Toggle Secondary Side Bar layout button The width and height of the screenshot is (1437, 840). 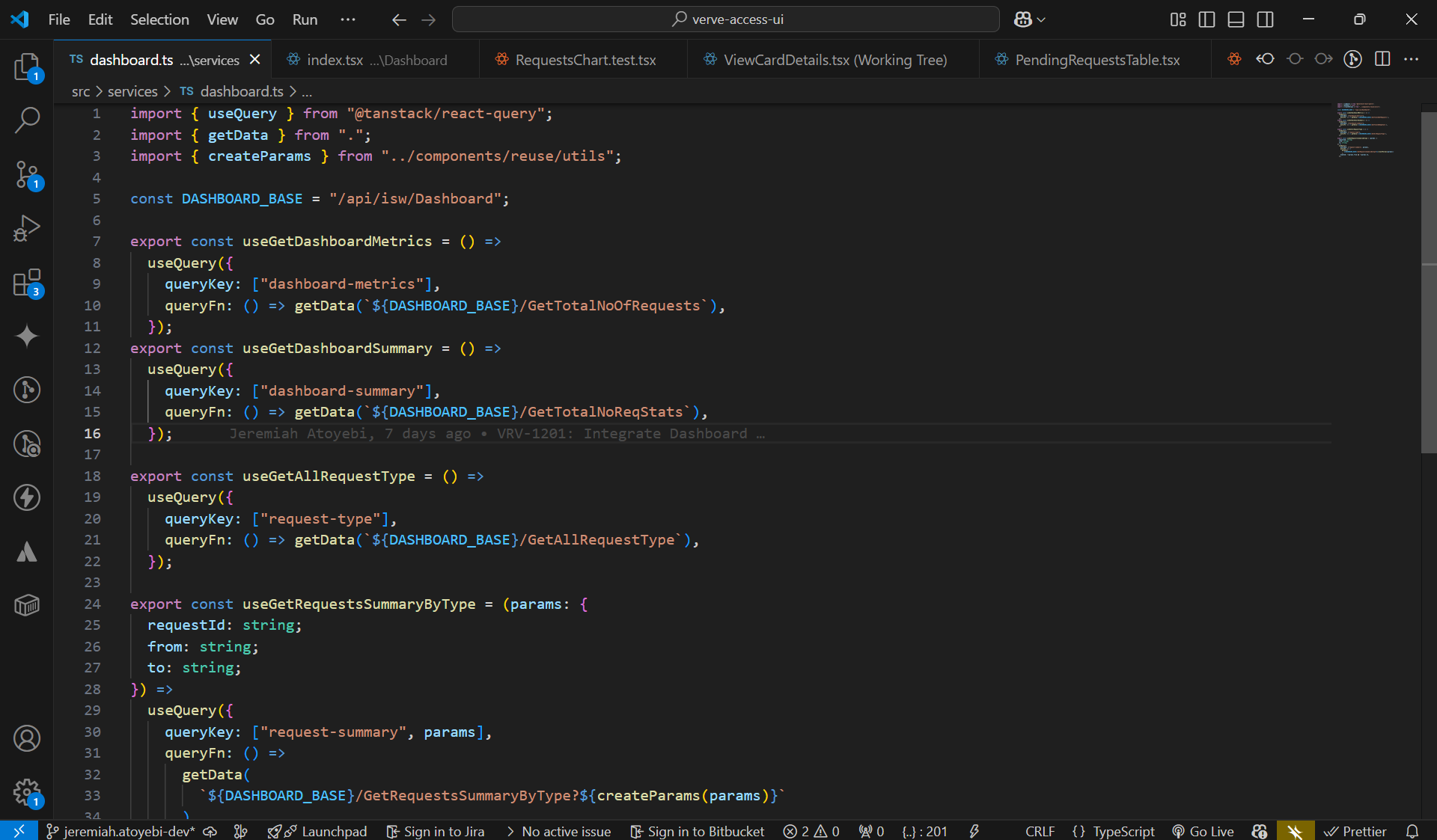1265,19
